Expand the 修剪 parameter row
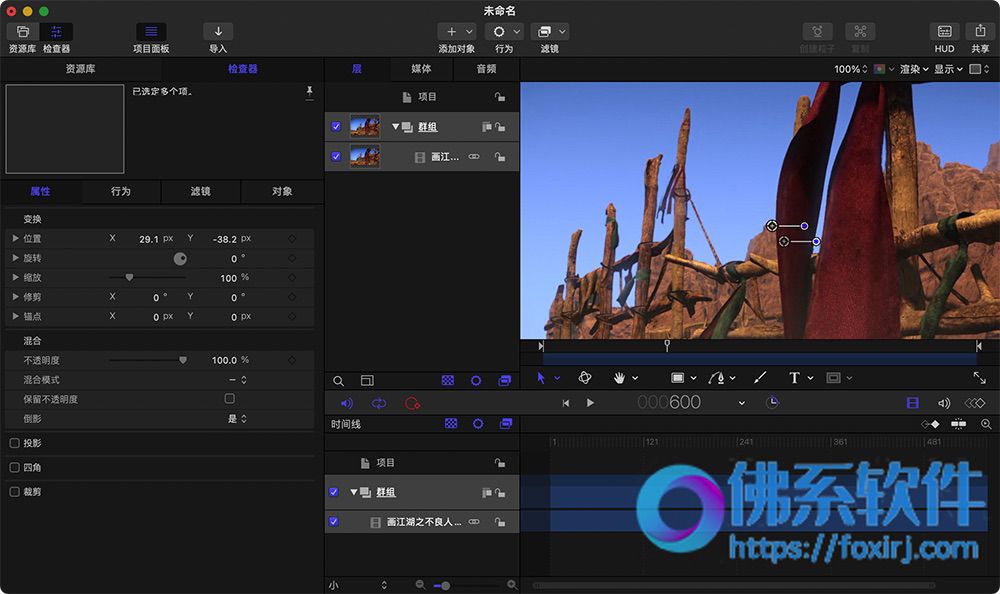The image size is (1000, 594). 15,297
